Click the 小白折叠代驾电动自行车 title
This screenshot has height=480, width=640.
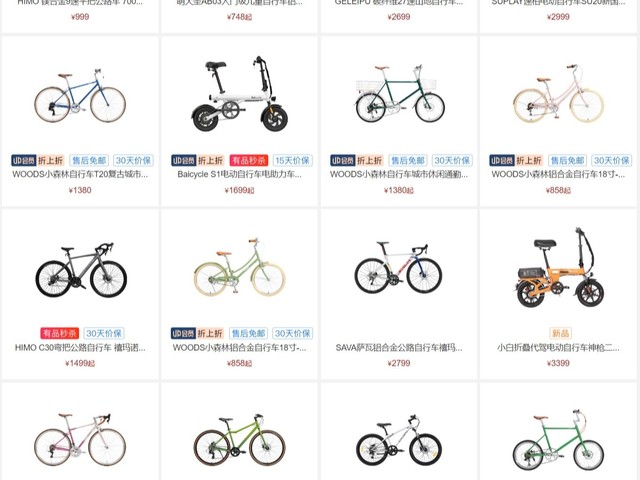coord(558,348)
